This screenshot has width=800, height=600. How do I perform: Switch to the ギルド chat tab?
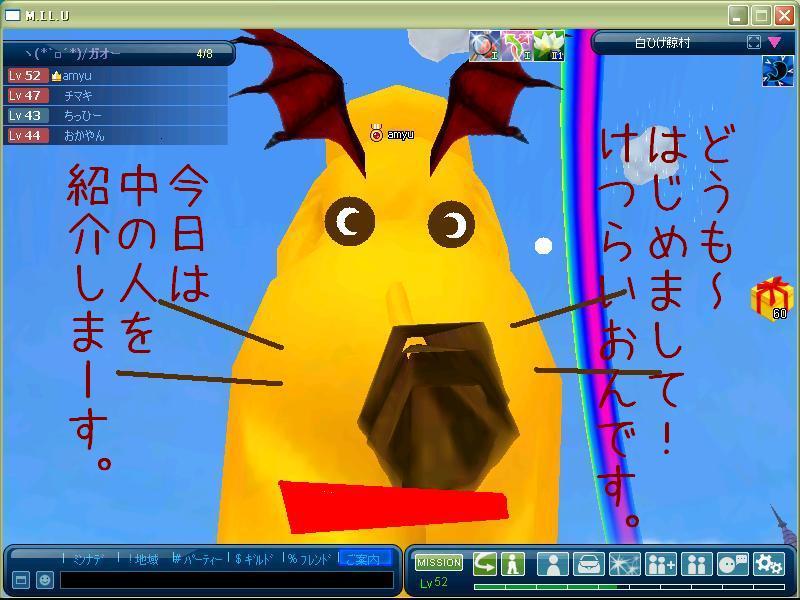click(x=255, y=559)
